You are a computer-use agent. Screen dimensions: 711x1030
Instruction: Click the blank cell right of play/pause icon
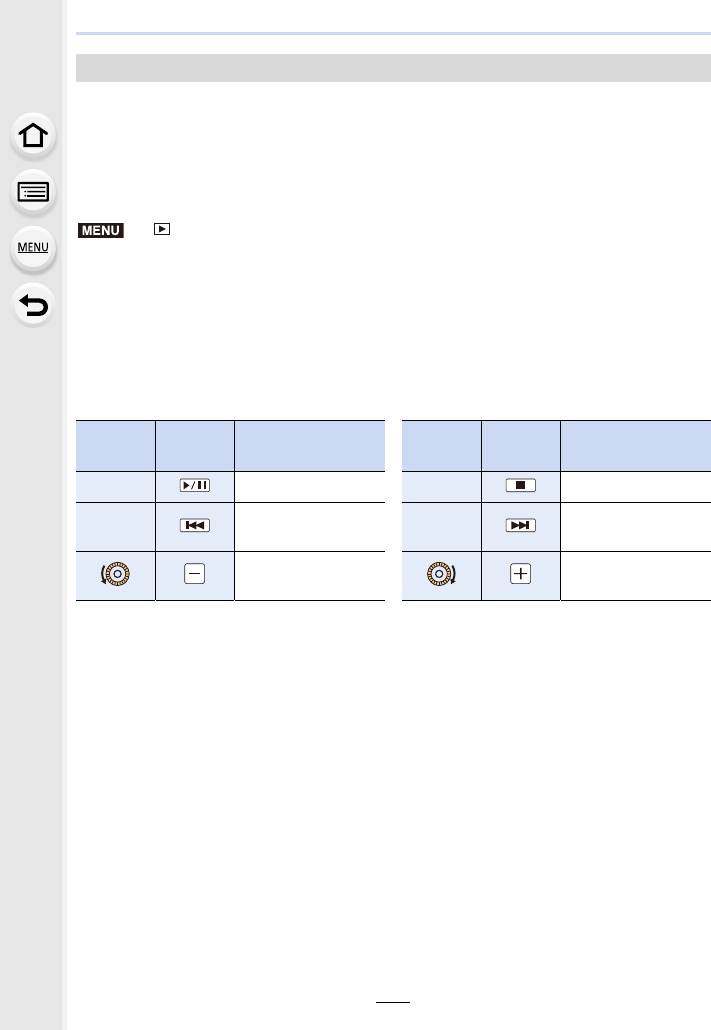[x=309, y=485]
